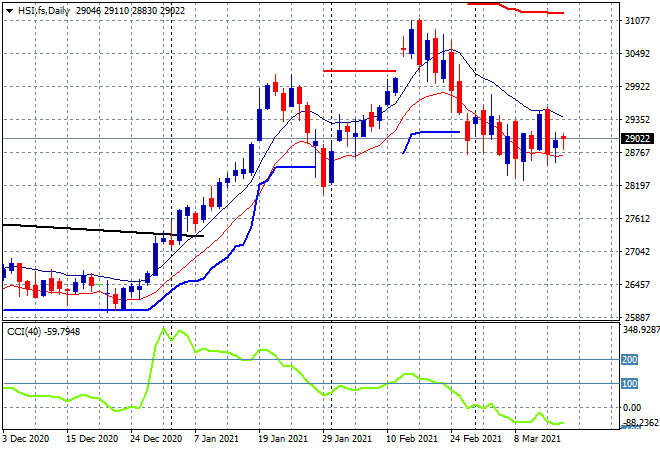Select the 24 Dec 2020 date label

[x=156, y=439]
